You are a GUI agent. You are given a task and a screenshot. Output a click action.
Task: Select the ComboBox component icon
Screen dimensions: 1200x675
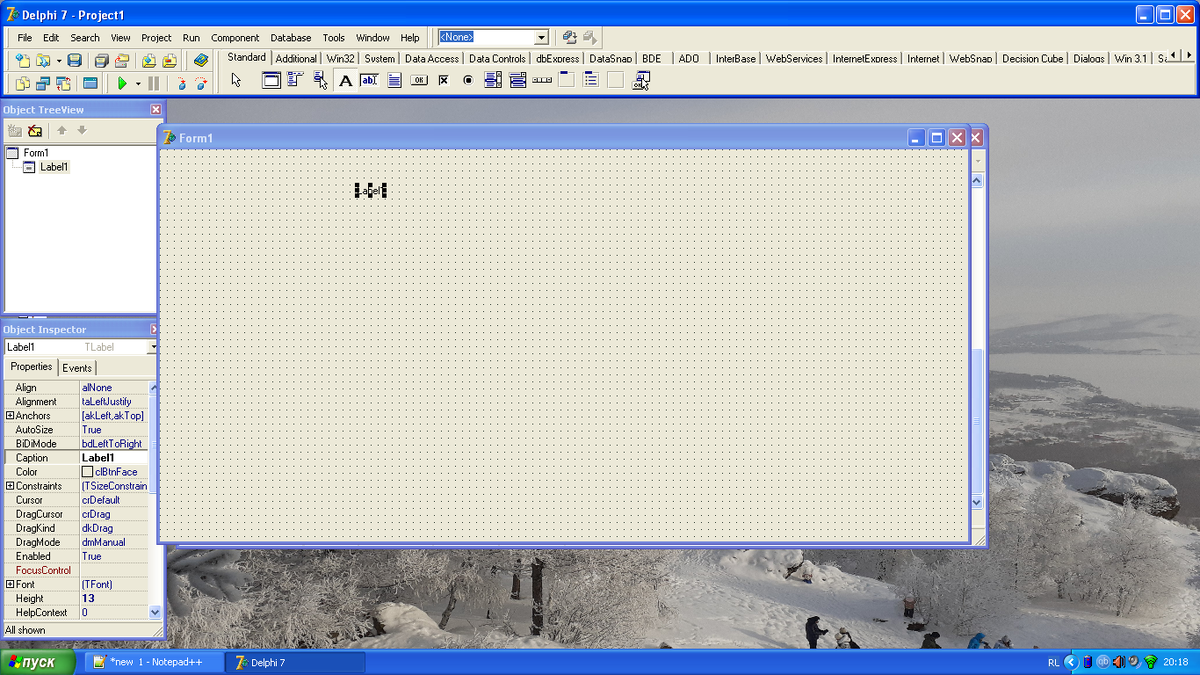(517, 80)
